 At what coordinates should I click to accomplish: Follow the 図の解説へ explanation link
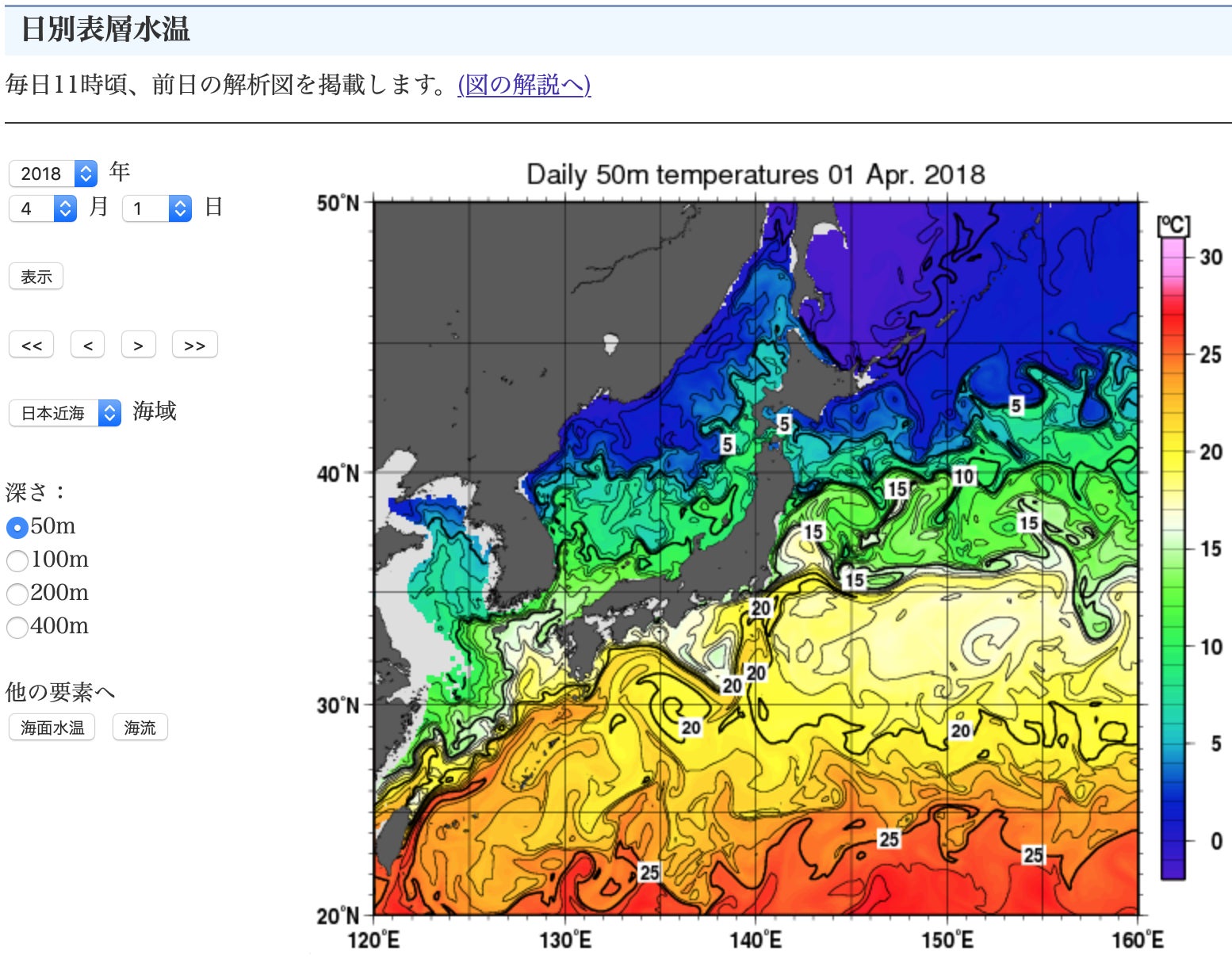point(524,84)
